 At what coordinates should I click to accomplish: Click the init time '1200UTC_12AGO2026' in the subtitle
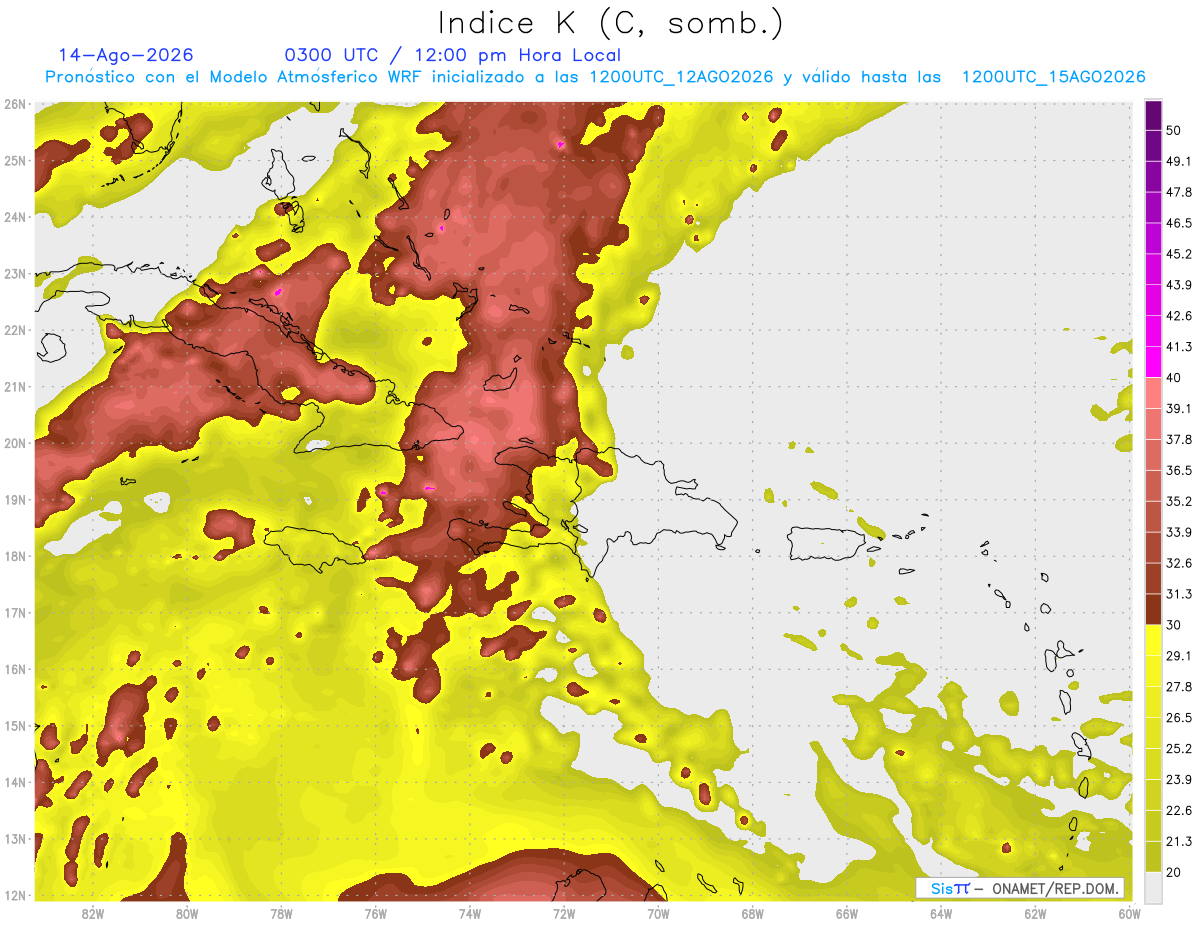point(681,77)
